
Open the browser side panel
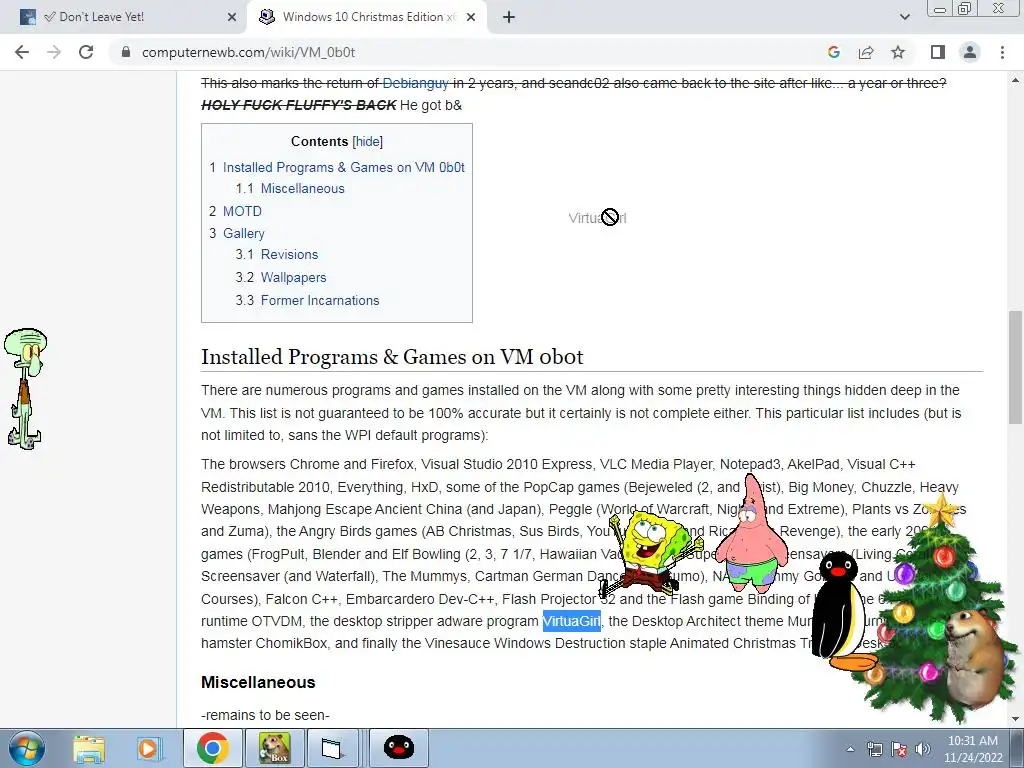click(938, 52)
